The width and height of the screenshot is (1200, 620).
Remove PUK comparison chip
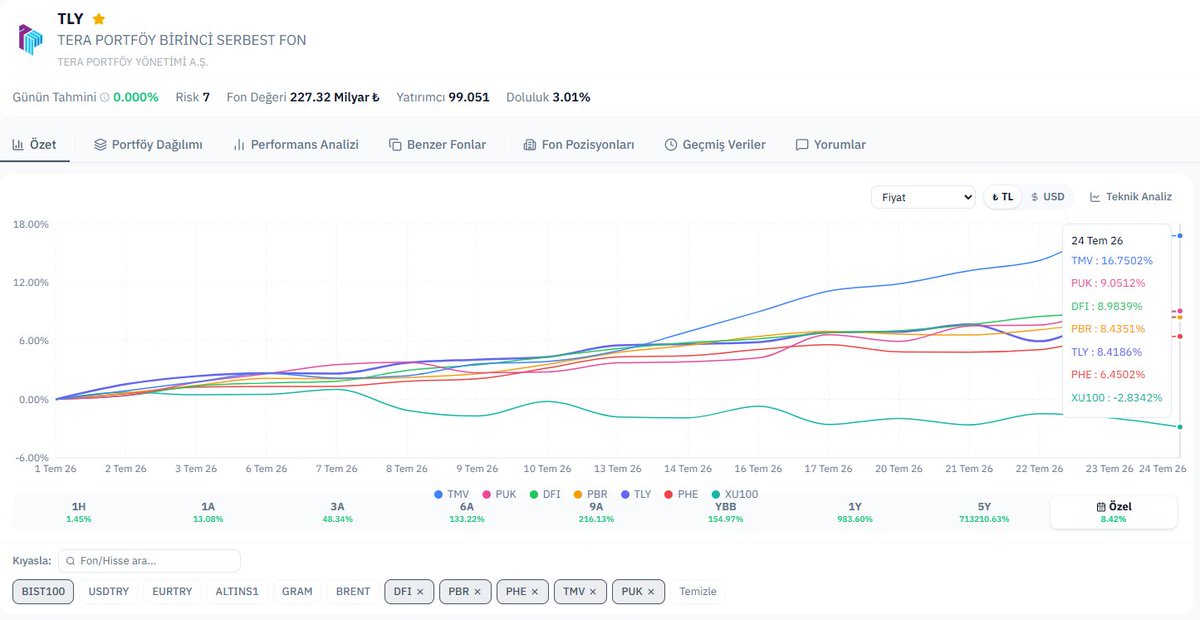[651, 592]
